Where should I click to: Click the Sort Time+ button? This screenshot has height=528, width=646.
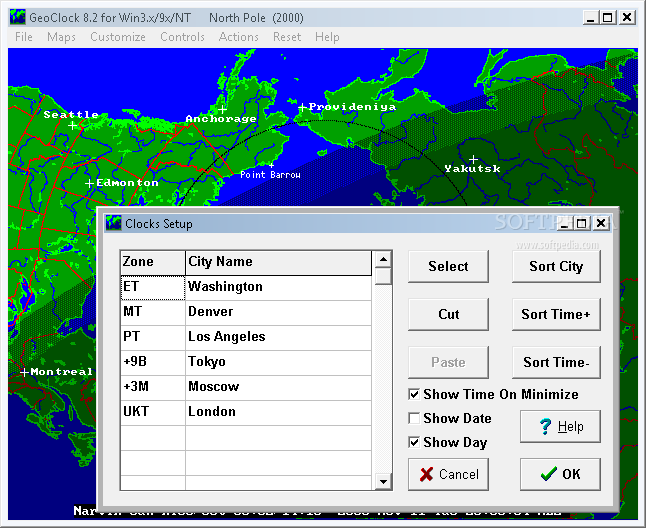(x=556, y=314)
